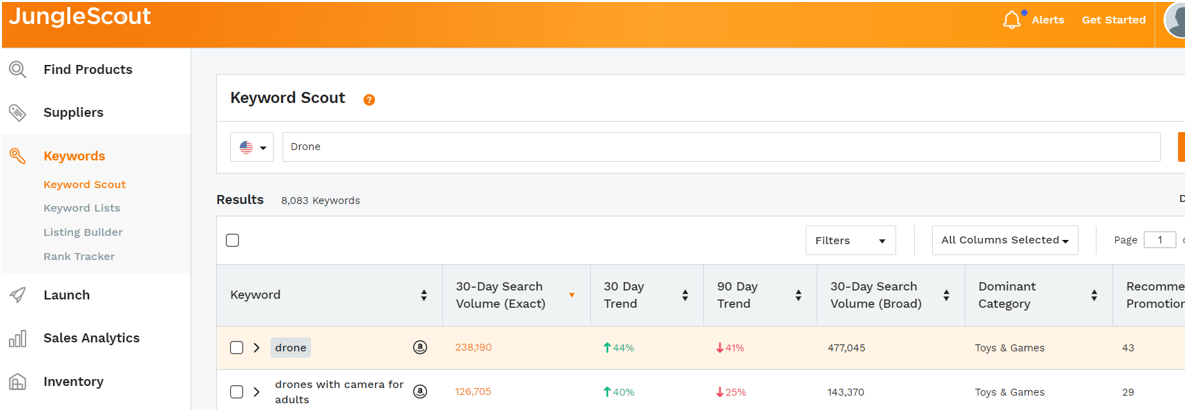This screenshot has height=410, width=1186.
Task: Sort by 30-Day Search Volume (Broad) arrows
Action: (x=946, y=296)
